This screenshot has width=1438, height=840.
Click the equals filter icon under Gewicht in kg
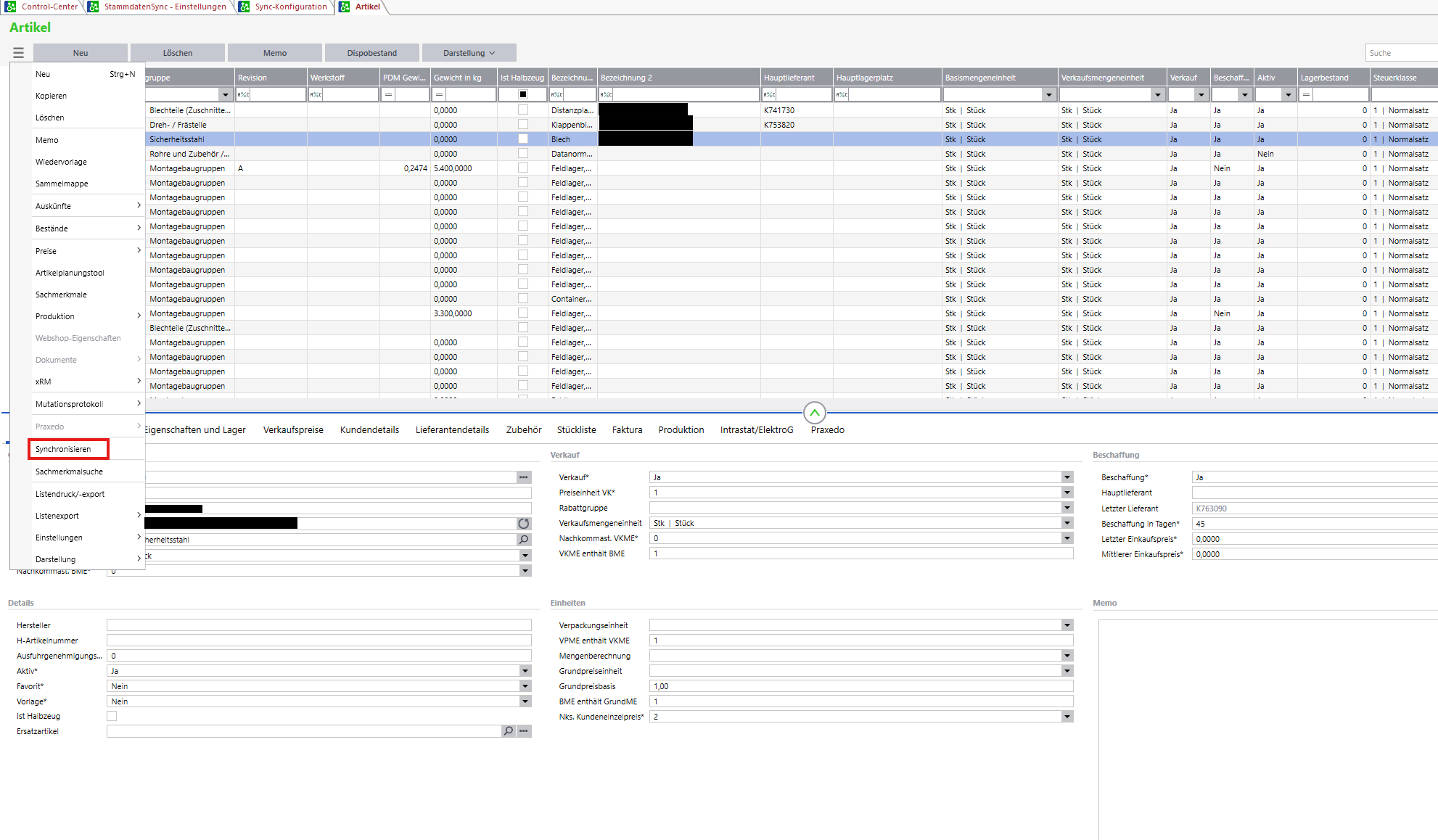tap(439, 95)
